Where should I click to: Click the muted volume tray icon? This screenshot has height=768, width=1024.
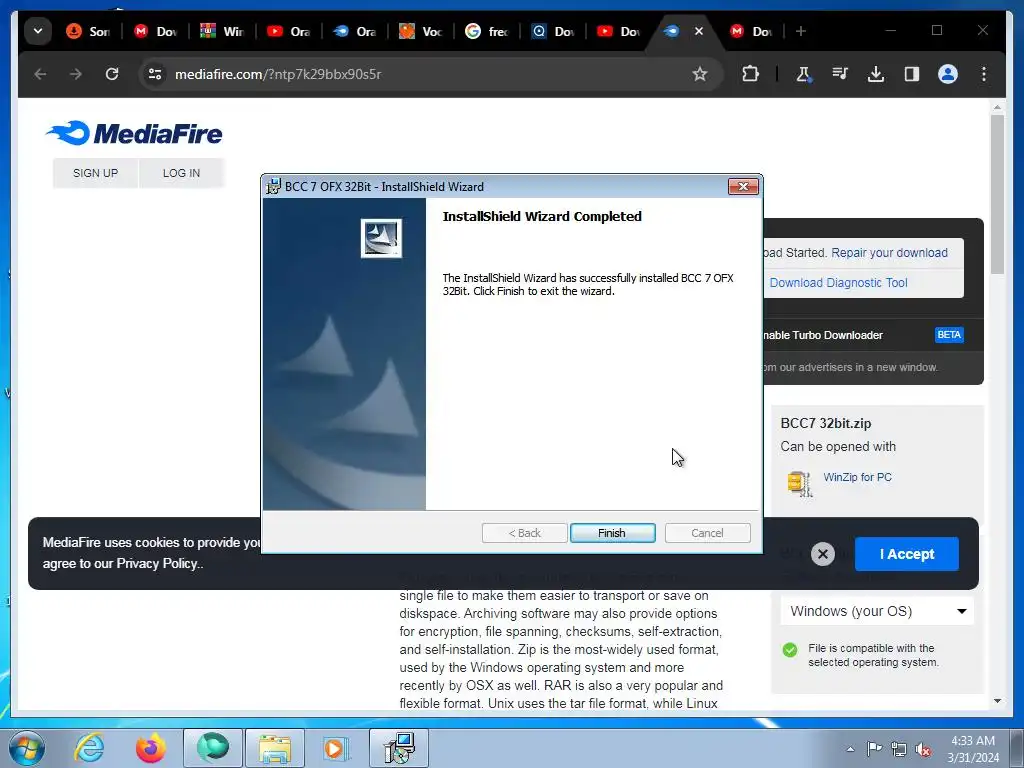tap(923, 749)
